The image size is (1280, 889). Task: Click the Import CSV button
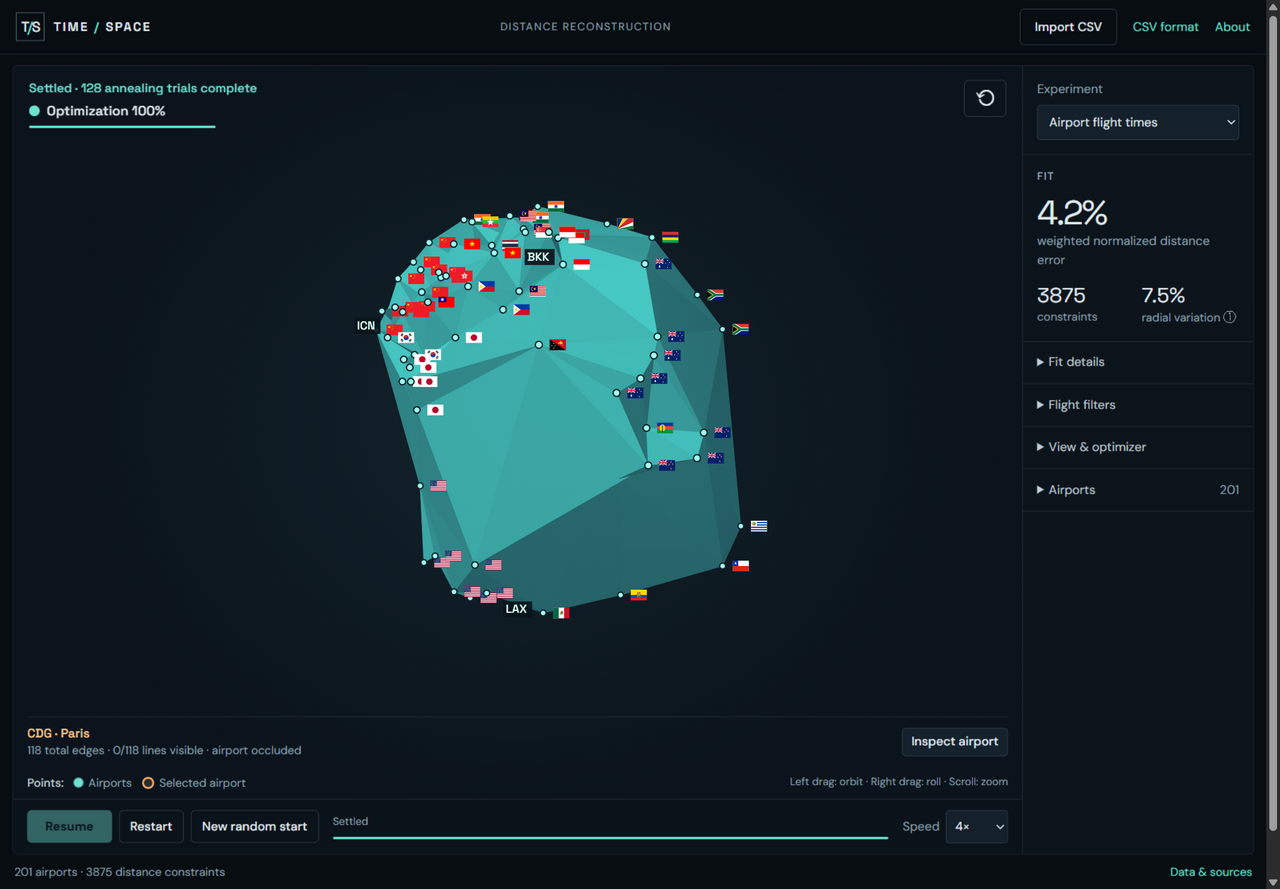pyautogui.click(x=1068, y=27)
